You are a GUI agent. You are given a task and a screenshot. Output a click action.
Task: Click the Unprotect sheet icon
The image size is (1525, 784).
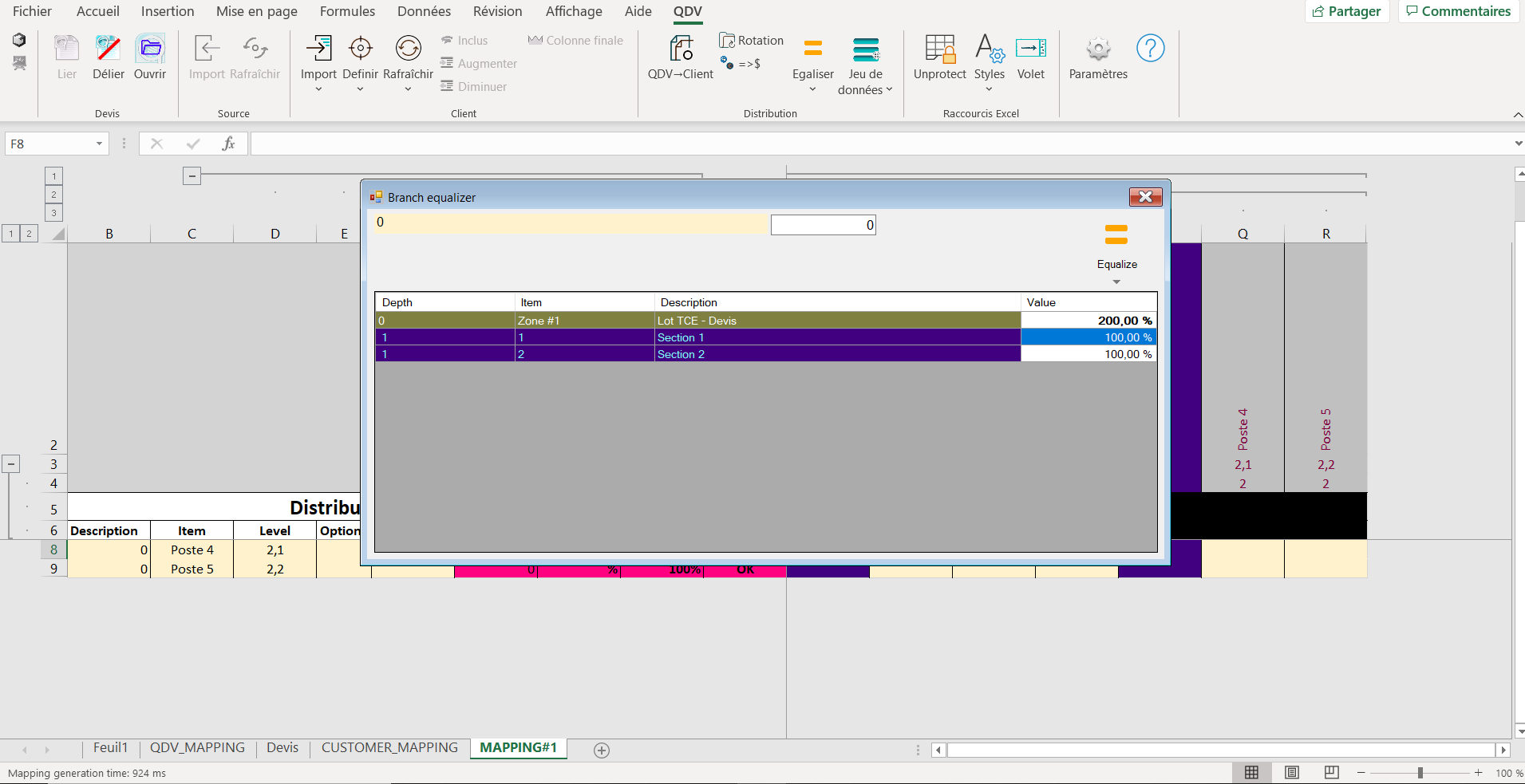[939, 49]
